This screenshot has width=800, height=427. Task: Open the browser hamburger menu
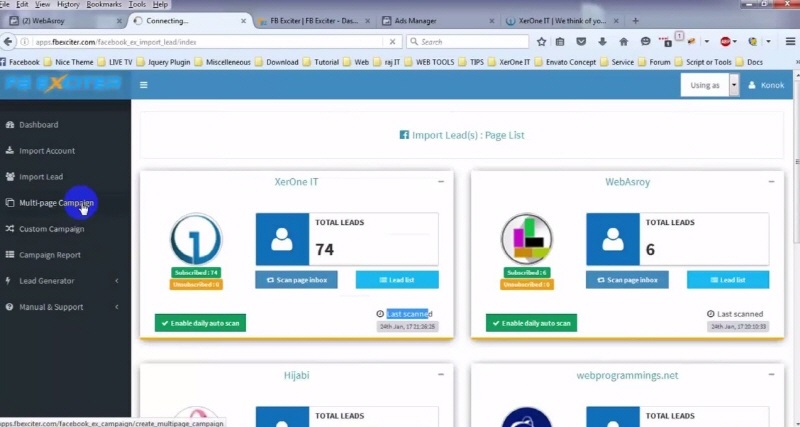point(790,42)
